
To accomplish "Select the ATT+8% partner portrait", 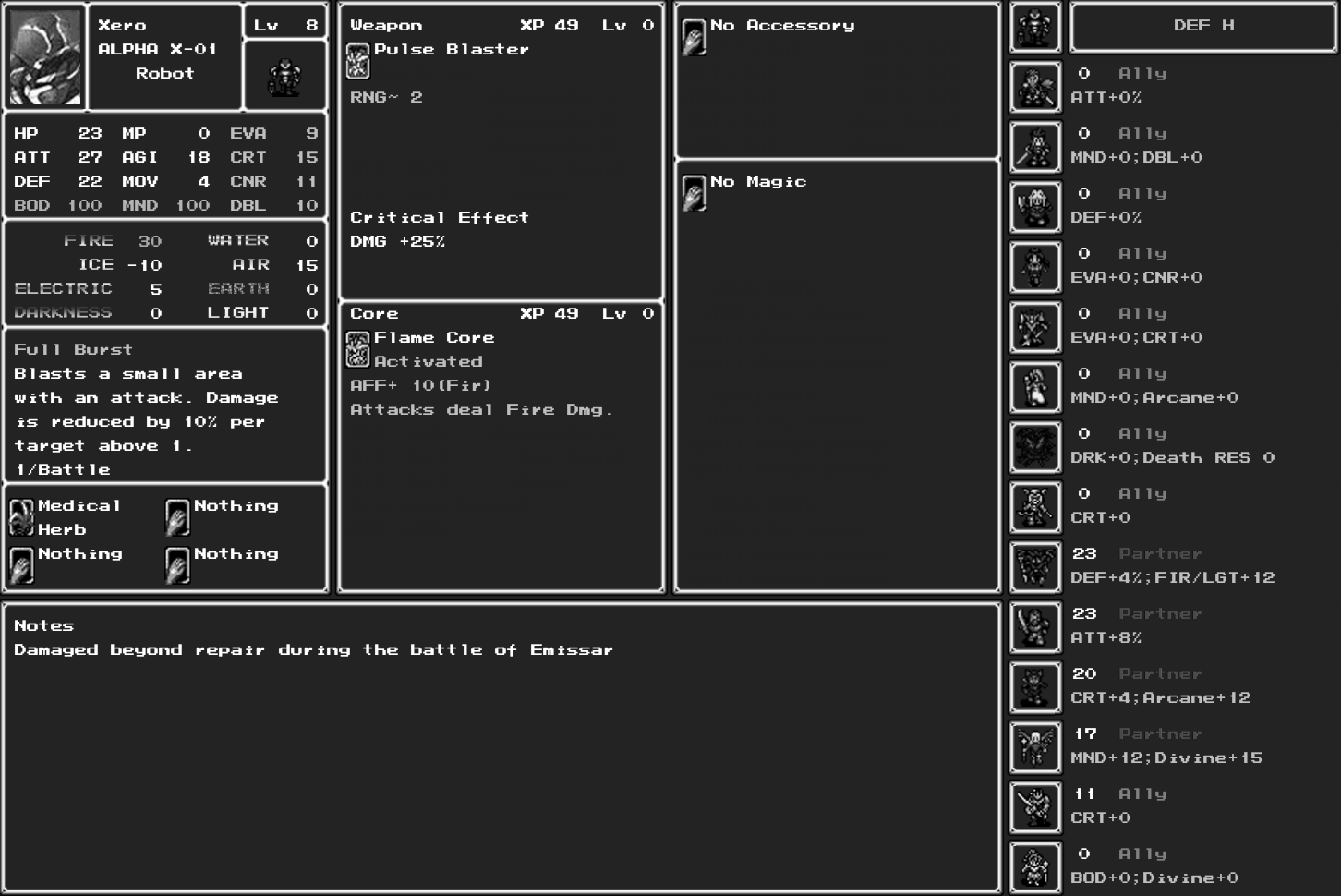I will coord(1034,628).
